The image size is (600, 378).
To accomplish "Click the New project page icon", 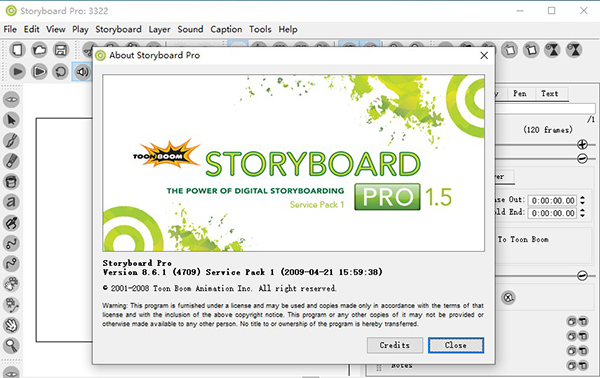I will (x=17, y=50).
